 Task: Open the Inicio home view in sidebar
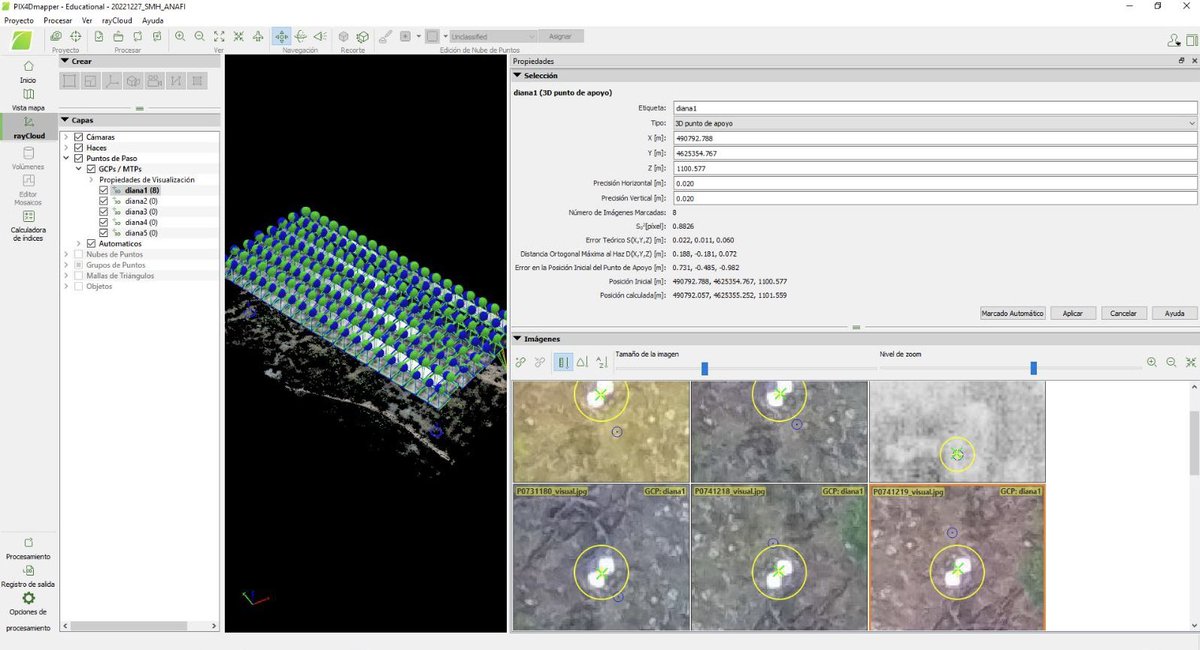click(x=28, y=71)
